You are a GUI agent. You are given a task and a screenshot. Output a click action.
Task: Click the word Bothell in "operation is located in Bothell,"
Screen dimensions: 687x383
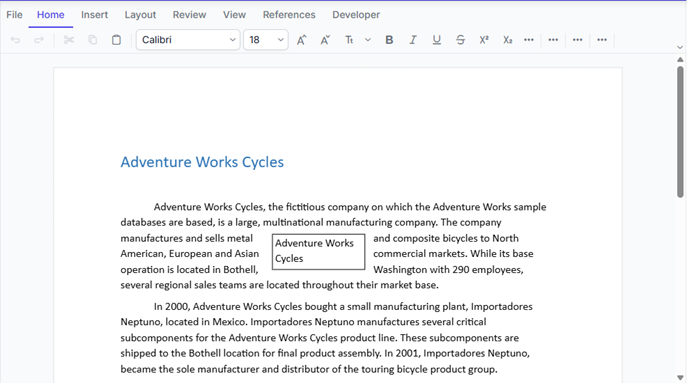click(x=241, y=270)
